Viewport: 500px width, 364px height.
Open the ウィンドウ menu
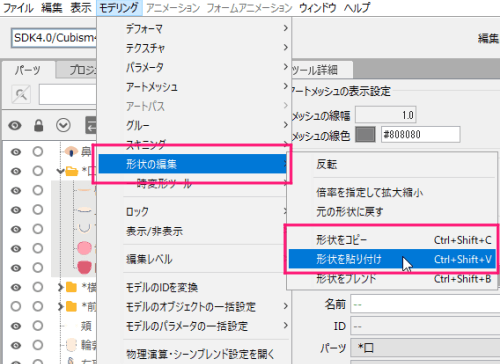point(318,8)
